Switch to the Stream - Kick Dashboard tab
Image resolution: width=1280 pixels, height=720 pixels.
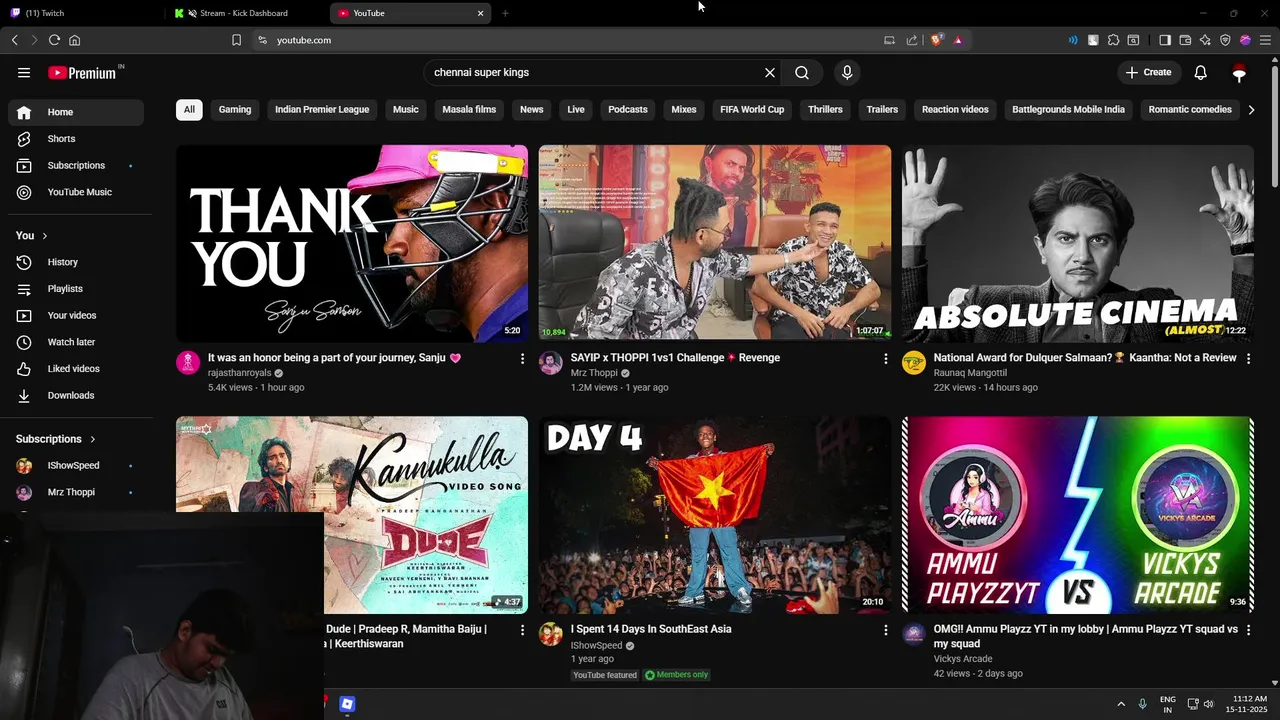coord(248,13)
